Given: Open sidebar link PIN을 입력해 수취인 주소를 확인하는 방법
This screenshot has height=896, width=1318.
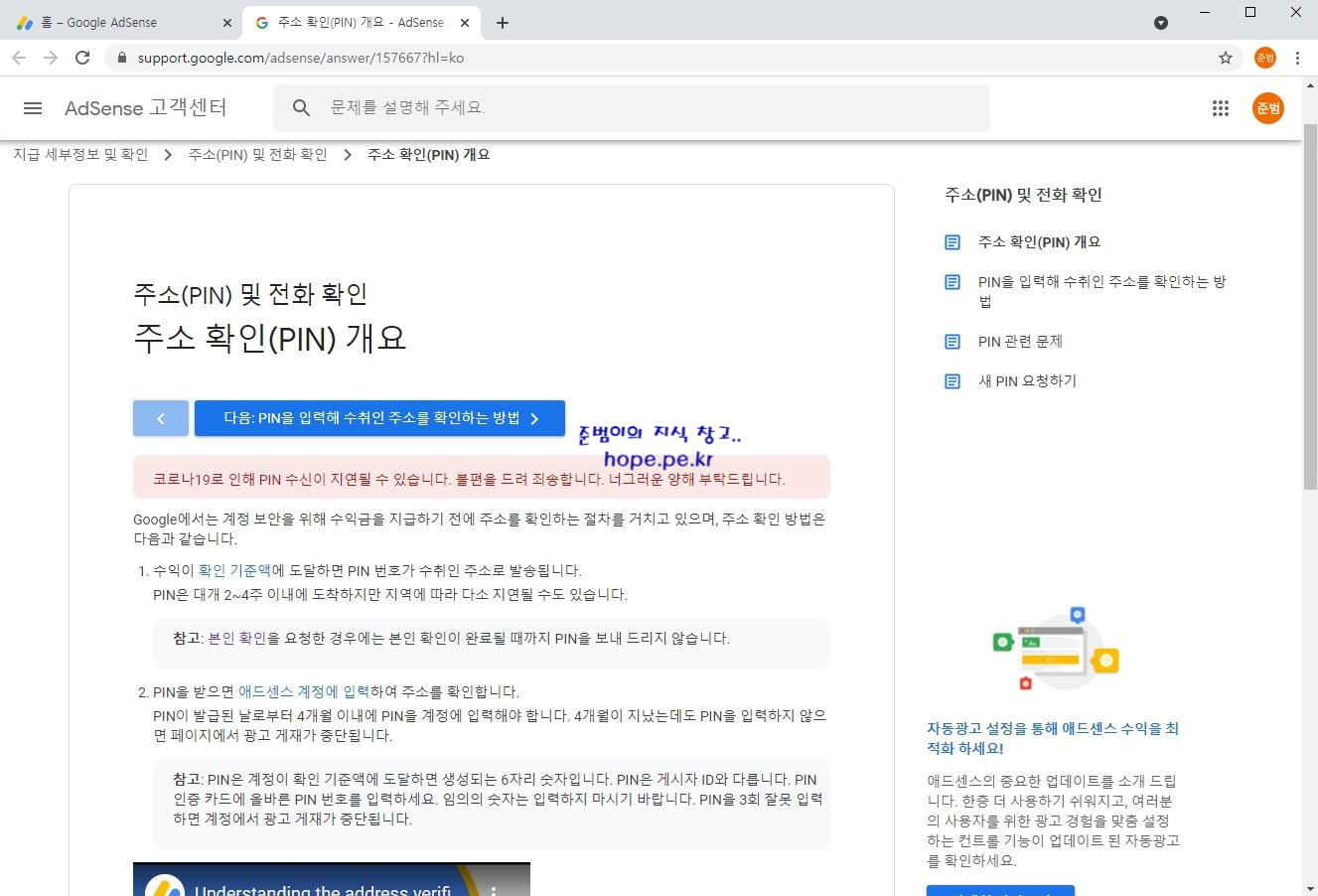Looking at the screenshot, I should tap(1101, 291).
